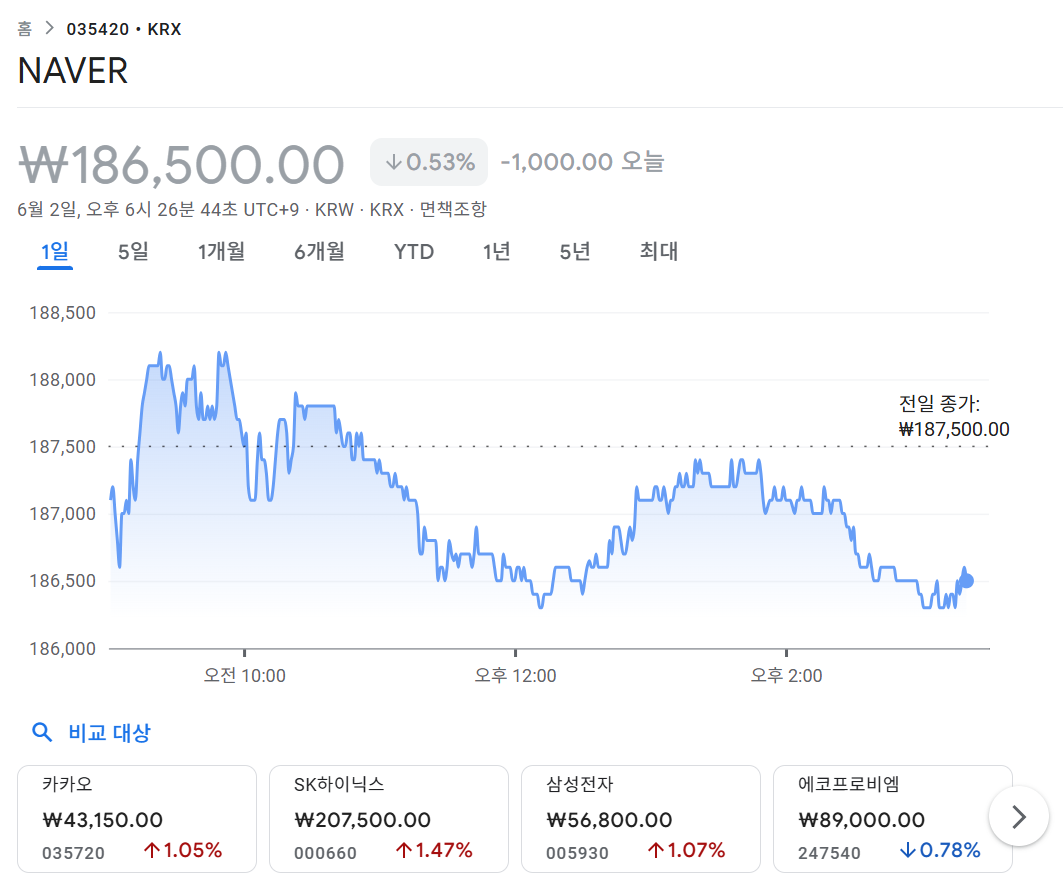Viewport: 1063px width, 896px height.
Task: Open the 삼성전자 stock card
Action: coord(641,819)
